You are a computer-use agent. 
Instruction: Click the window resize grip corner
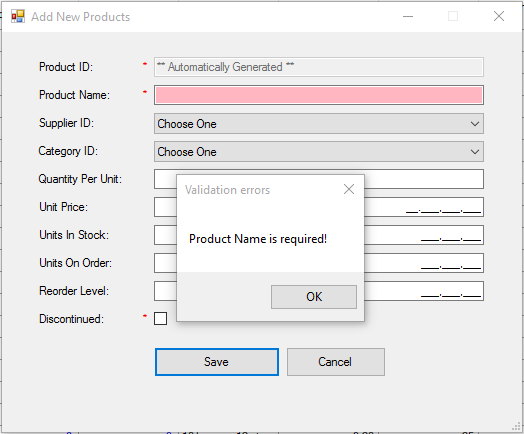click(x=517, y=427)
